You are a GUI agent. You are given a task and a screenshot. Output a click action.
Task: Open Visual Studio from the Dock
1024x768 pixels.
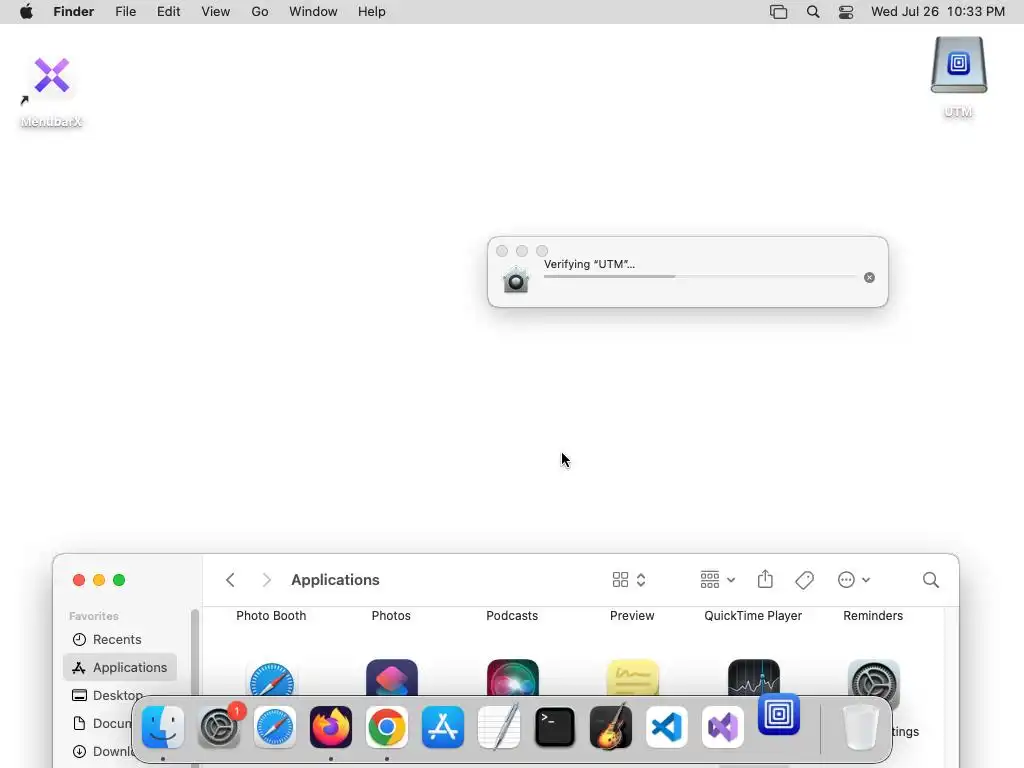(x=723, y=727)
